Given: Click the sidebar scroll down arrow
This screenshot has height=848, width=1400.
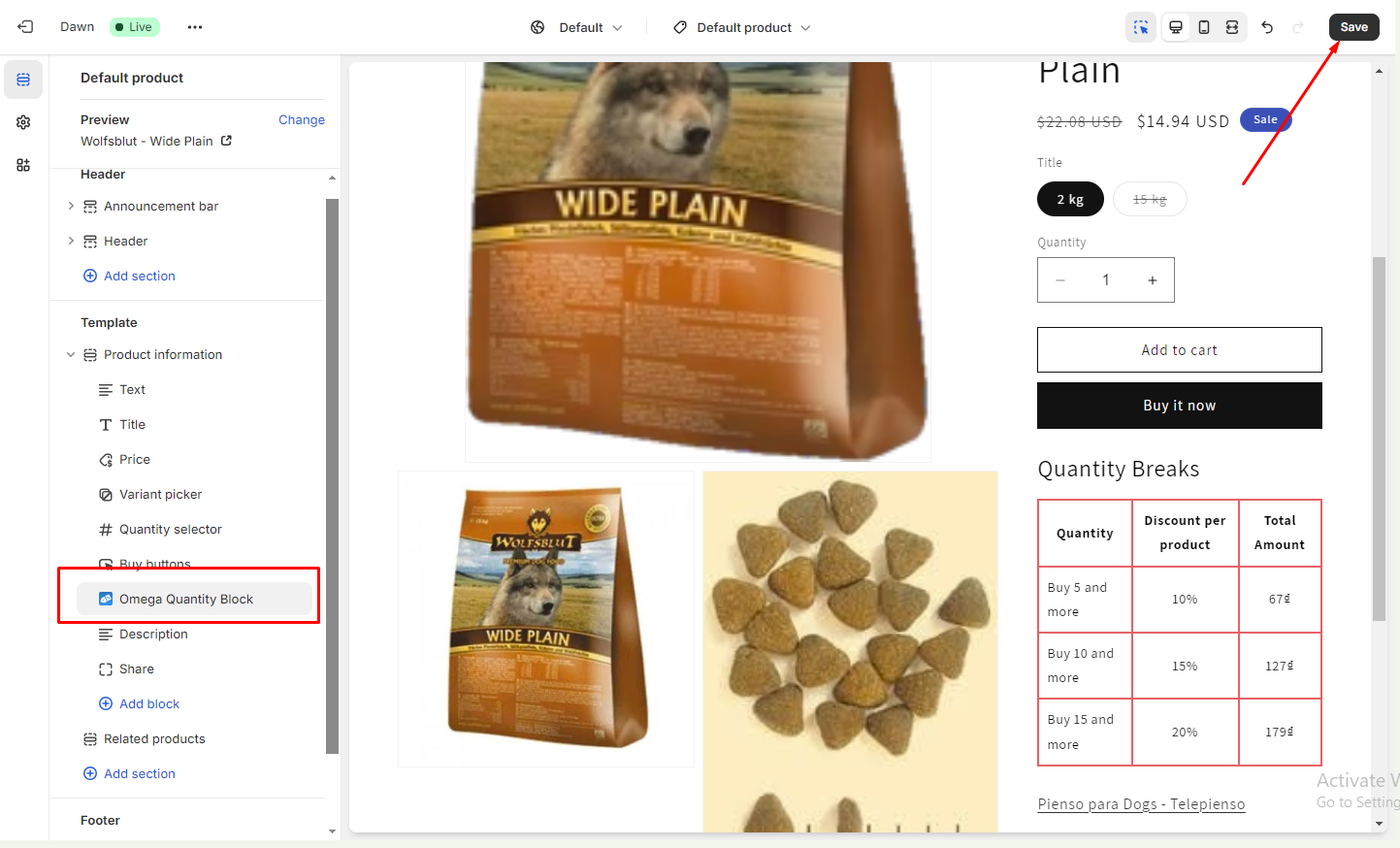Looking at the screenshot, I should (x=332, y=832).
